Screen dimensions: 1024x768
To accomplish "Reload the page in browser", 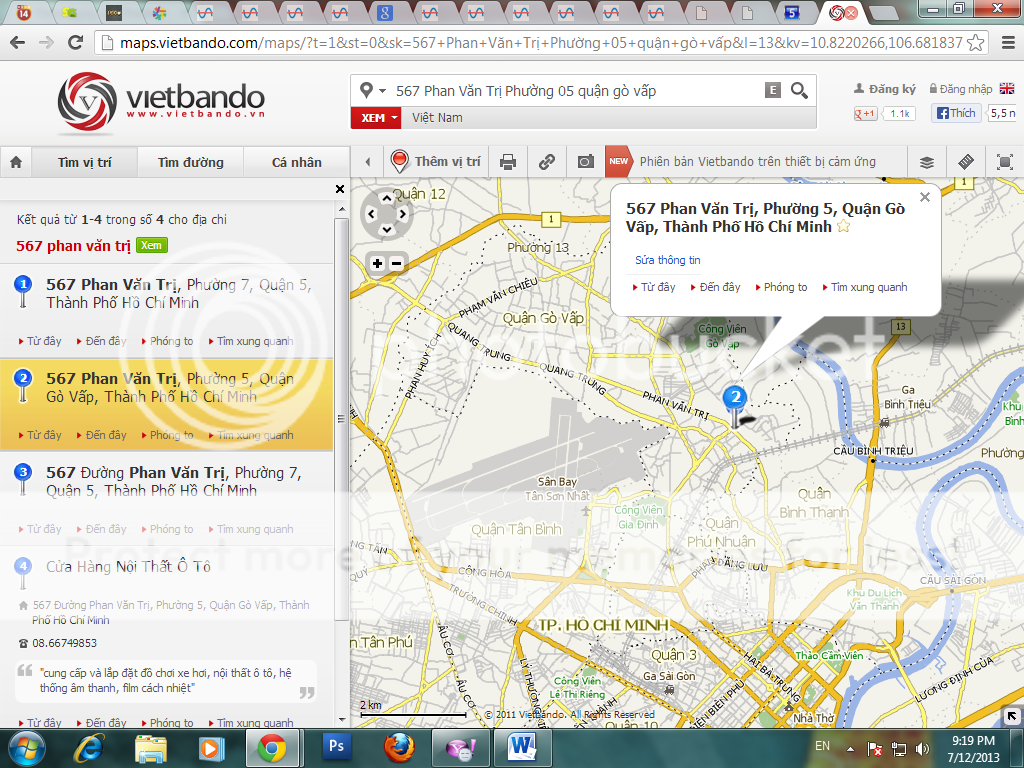I will pyautogui.click(x=76, y=42).
